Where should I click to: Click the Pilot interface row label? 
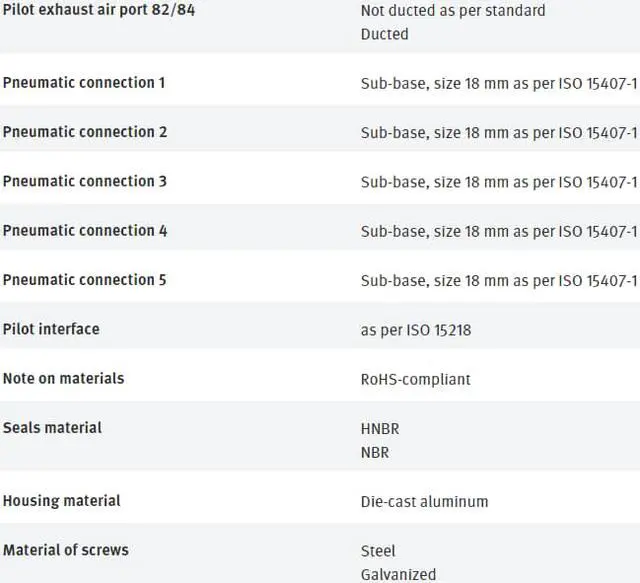point(51,328)
